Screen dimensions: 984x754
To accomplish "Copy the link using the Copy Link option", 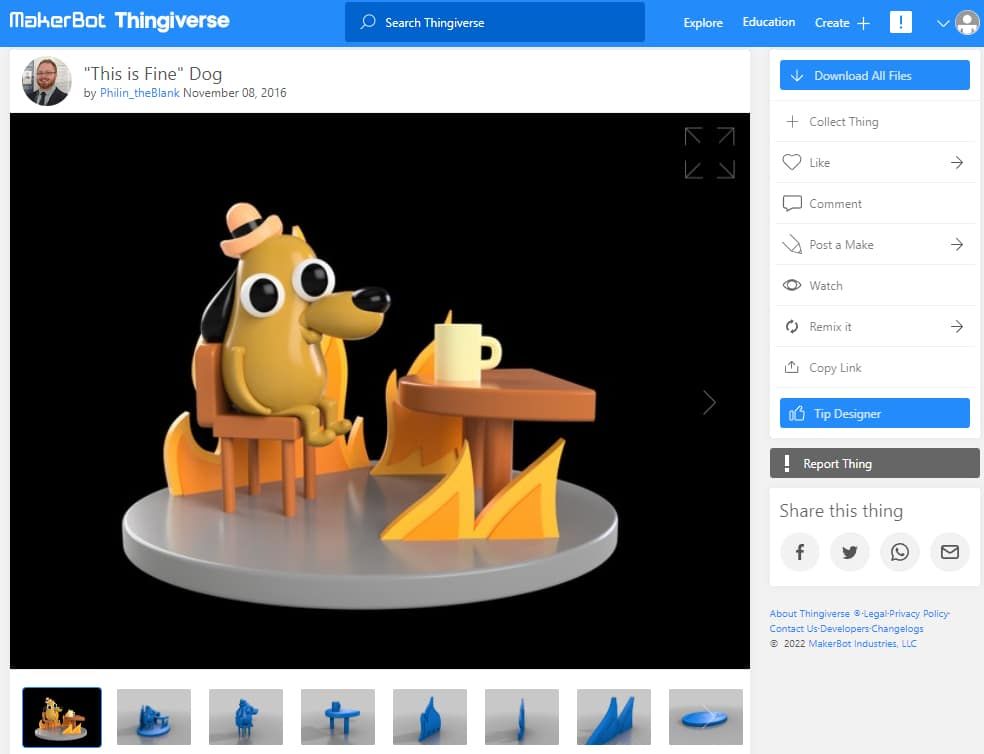I will [831, 368].
